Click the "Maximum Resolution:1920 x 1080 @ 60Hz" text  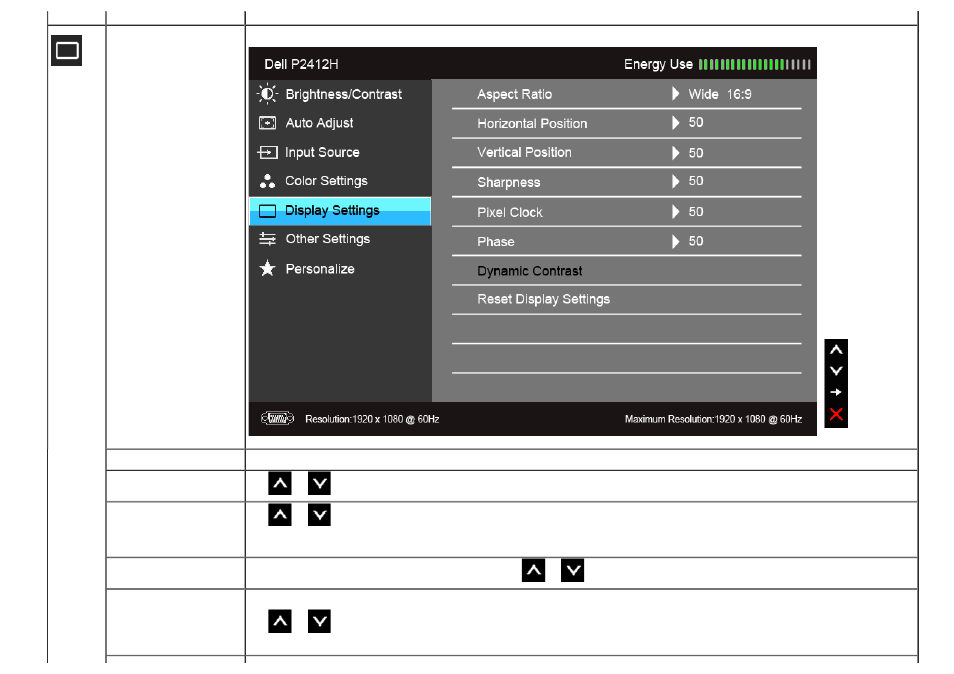point(713,419)
